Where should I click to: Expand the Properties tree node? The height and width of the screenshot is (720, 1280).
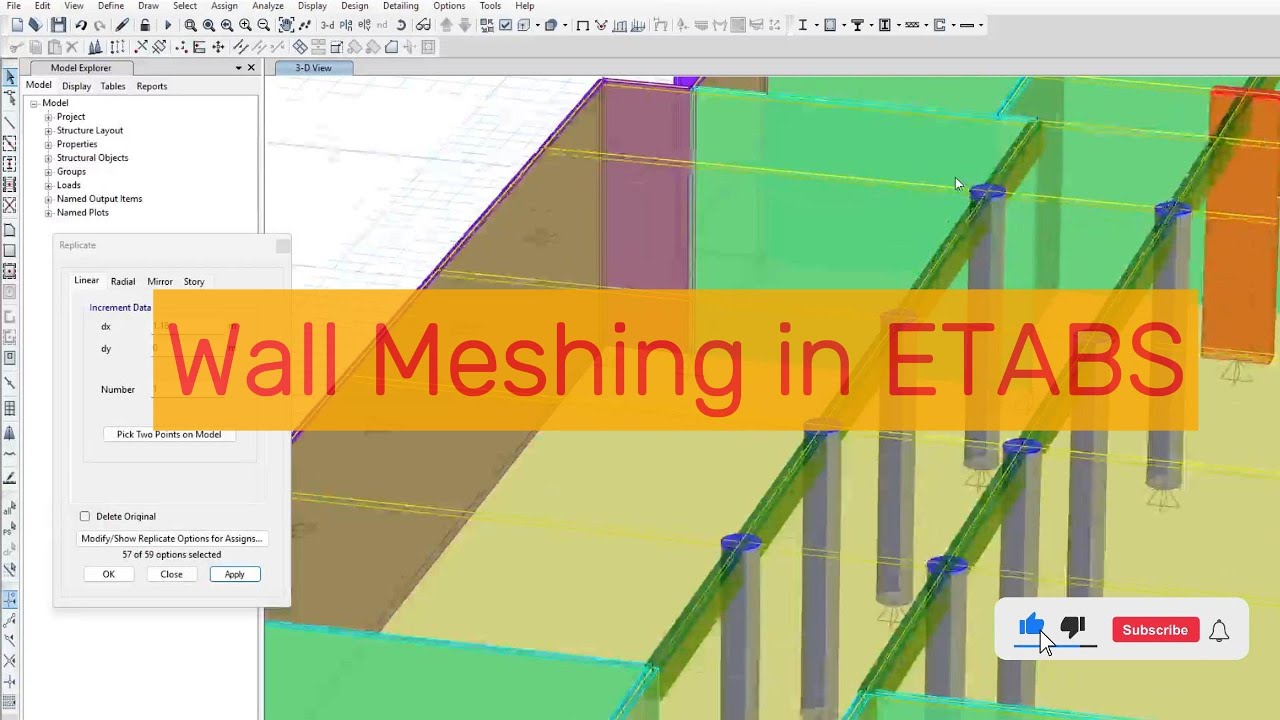48,144
